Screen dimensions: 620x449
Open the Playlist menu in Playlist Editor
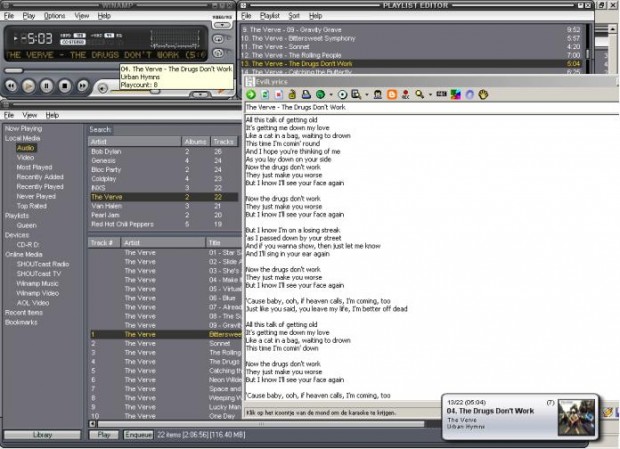(270, 16)
